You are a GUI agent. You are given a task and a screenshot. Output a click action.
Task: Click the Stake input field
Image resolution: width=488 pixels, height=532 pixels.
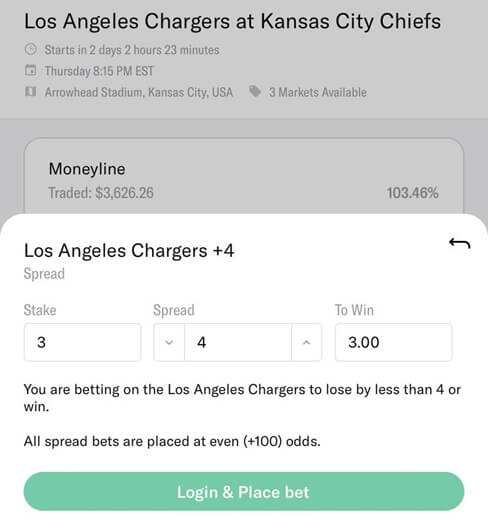(x=82, y=342)
